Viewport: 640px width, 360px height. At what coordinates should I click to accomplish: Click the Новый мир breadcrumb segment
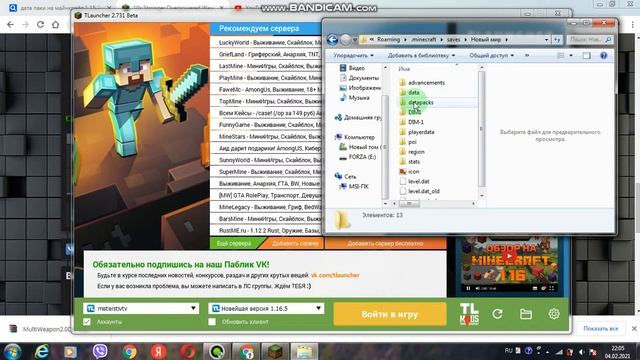pos(486,40)
